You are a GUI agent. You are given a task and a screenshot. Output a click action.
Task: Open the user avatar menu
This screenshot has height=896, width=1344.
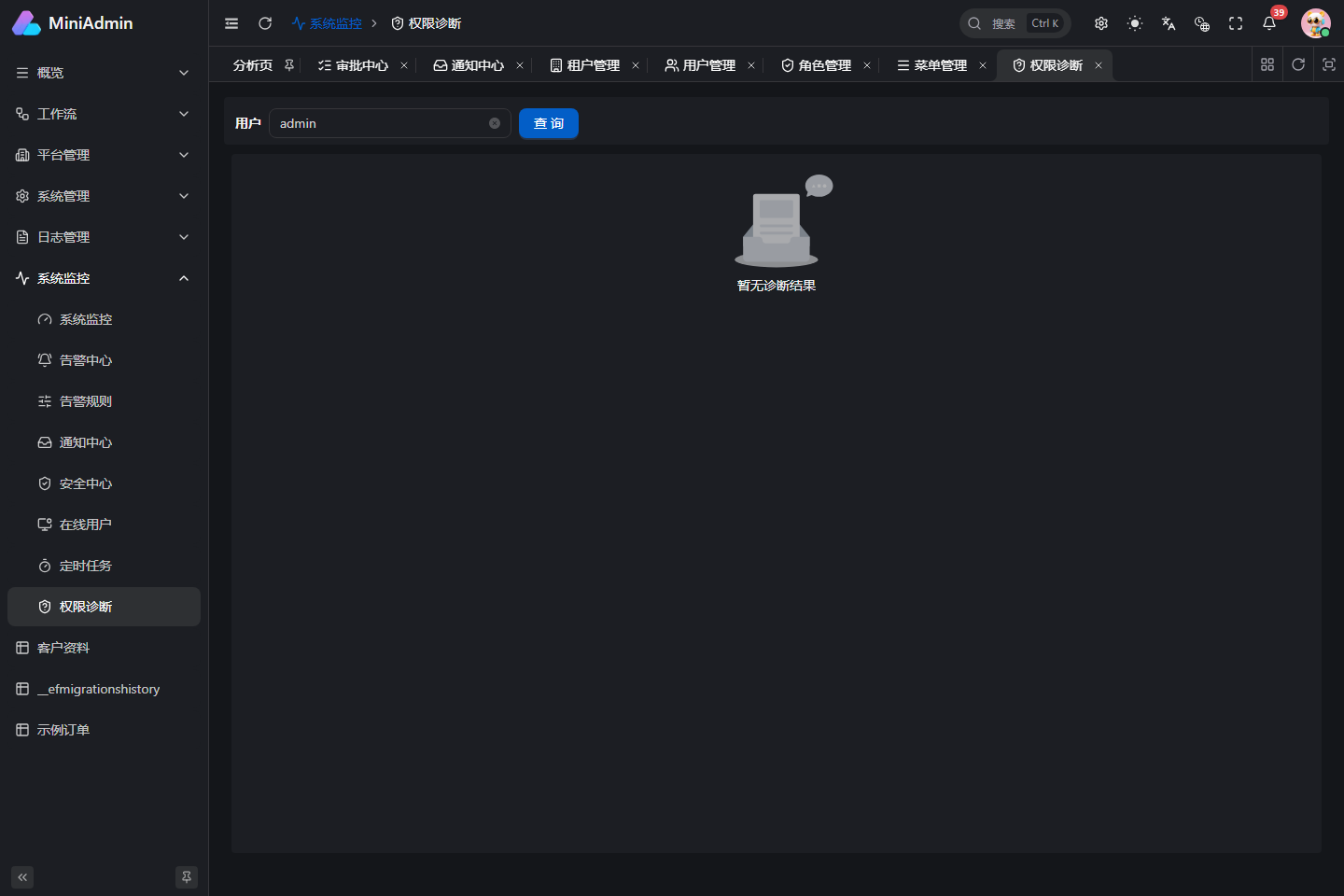(1316, 23)
